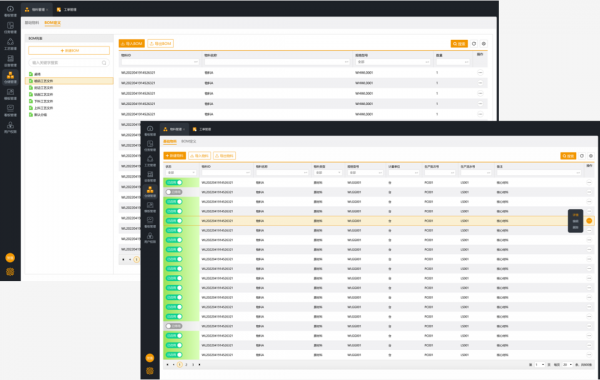Click the orange ellipsis action button on the highlighted row
Image resolution: width=600 pixels, height=380 pixels.
tap(589, 221)
